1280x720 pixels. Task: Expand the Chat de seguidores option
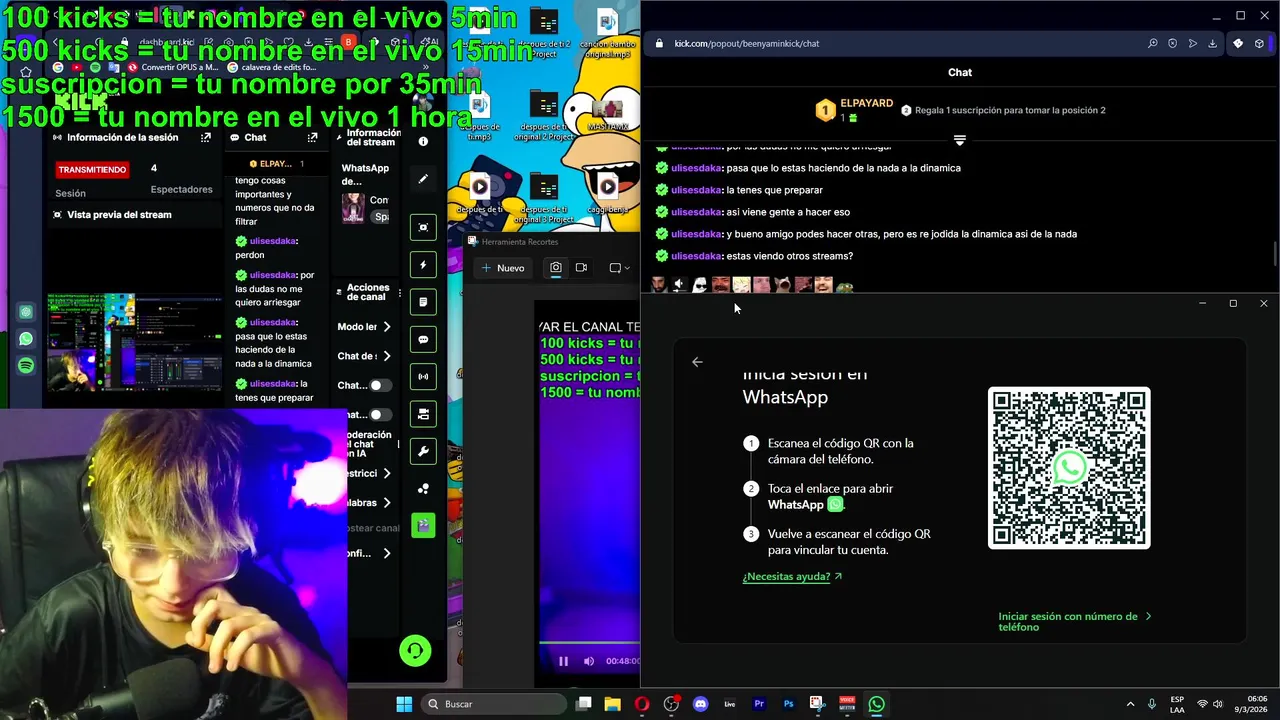[387, 356]
